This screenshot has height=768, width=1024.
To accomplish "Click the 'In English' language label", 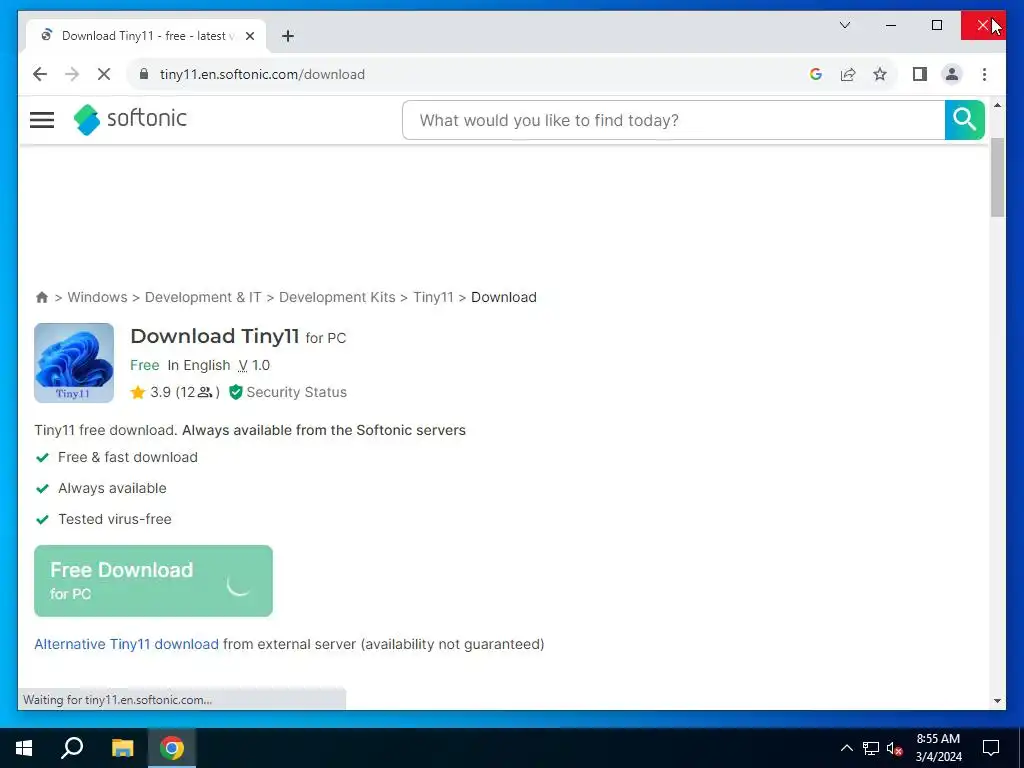I will [x=199, y=365].
